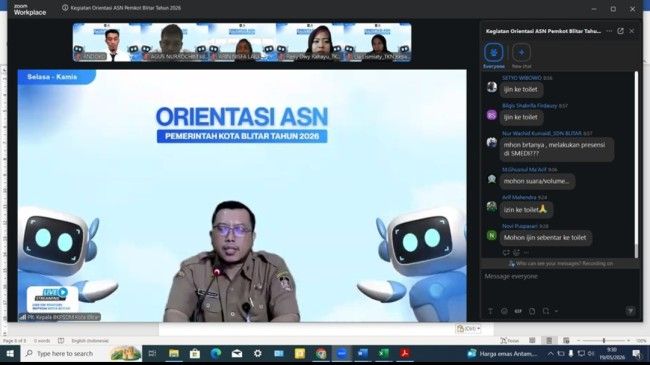Screen dimensions: 650x365
Task: Click SETYO WIBOWO's avatar in the chat
Action: (x=492, y=87)
